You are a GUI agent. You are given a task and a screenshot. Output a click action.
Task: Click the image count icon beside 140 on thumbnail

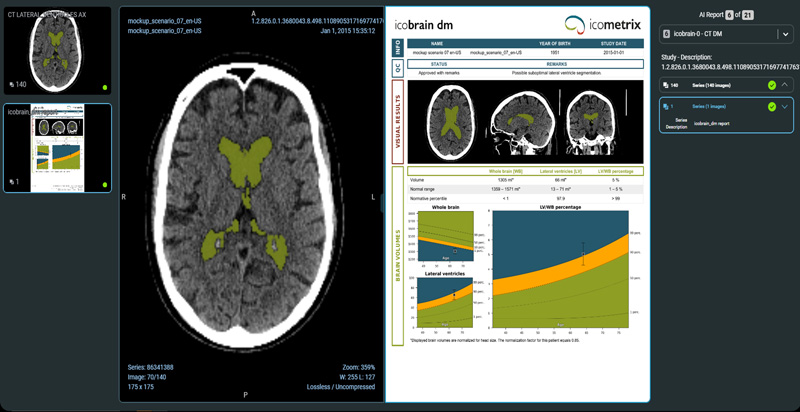point(12,85)
